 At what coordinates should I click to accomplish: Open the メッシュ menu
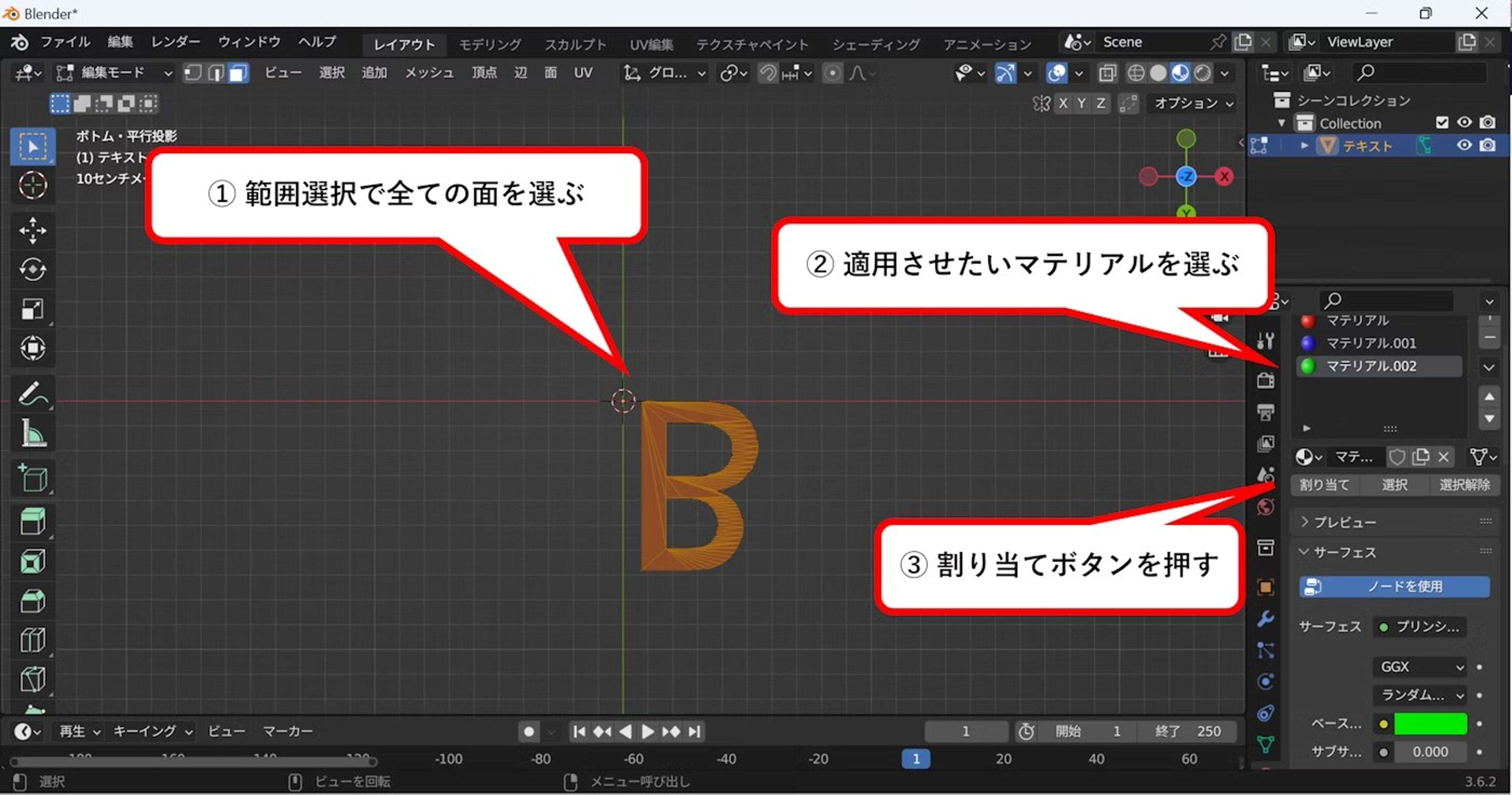point(429,73)
